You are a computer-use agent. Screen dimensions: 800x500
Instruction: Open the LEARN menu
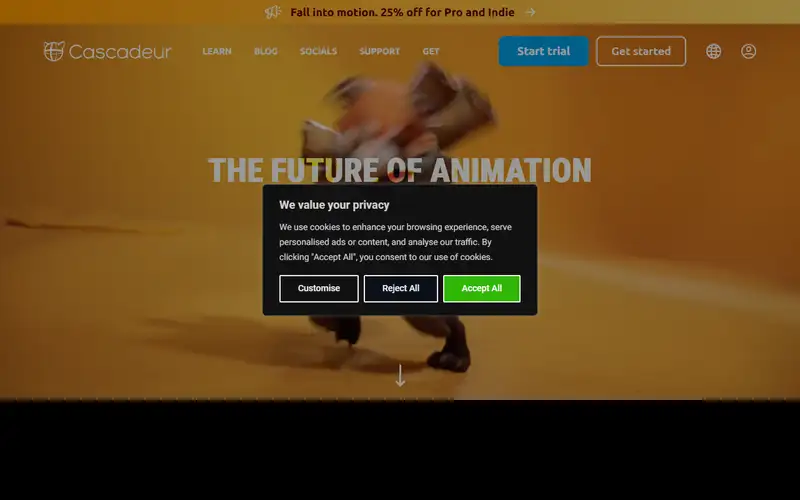[217, 51]
